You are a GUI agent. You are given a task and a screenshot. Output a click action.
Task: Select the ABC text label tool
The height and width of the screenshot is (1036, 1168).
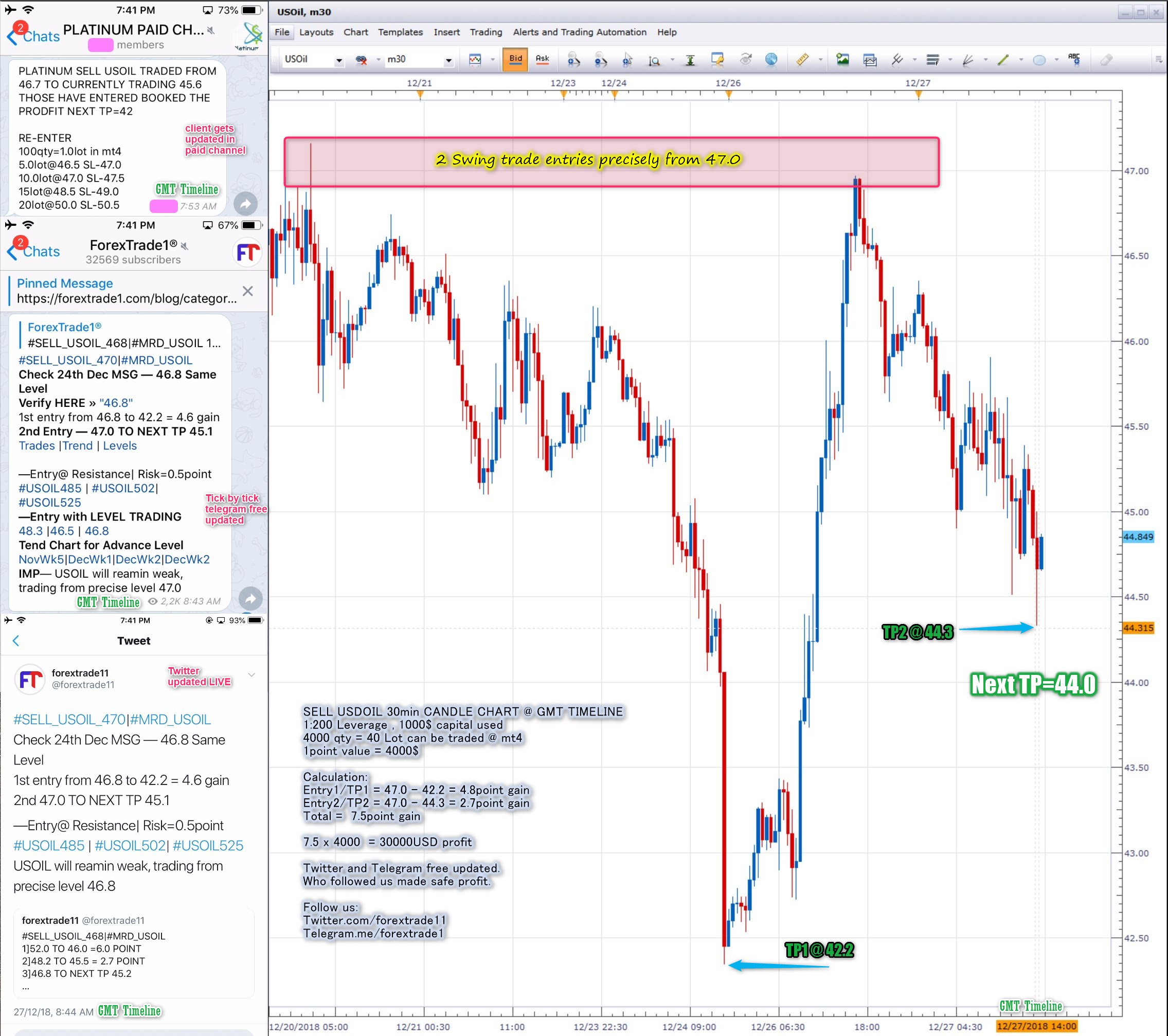click(1074, 60)
